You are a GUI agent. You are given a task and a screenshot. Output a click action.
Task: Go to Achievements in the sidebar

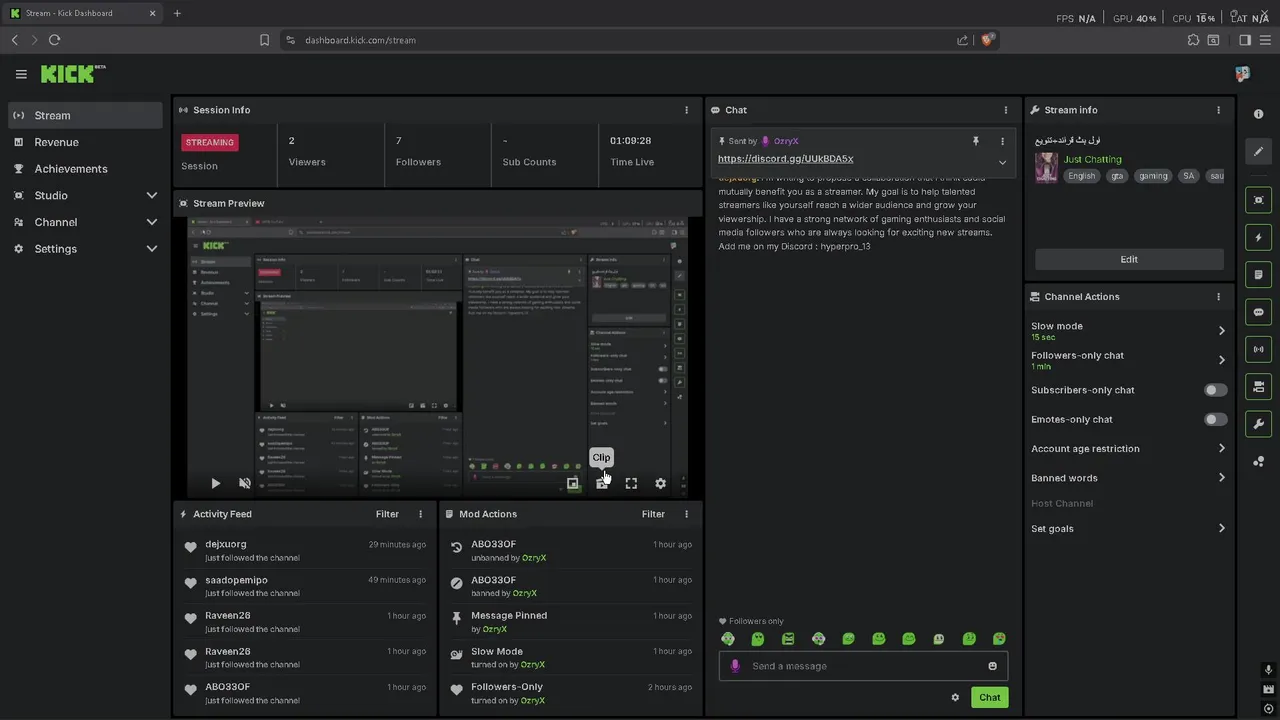coord(85,169)
